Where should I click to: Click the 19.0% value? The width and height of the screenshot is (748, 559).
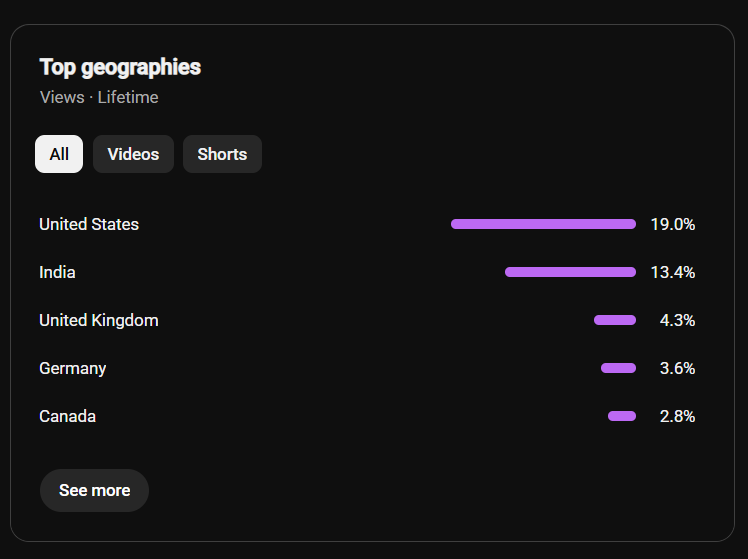(673, 224)
